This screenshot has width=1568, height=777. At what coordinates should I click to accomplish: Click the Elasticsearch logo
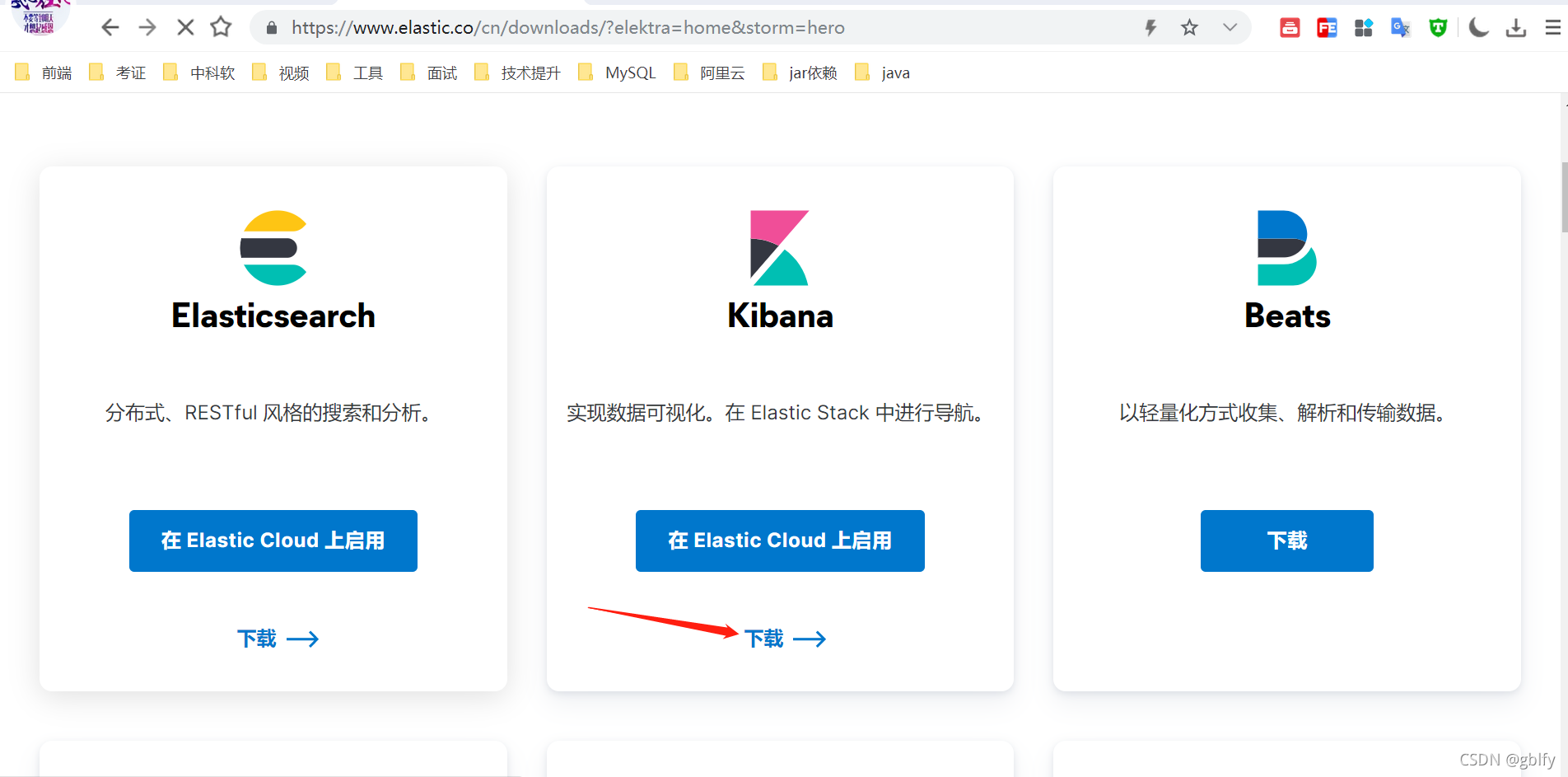(x=273, y=248)
